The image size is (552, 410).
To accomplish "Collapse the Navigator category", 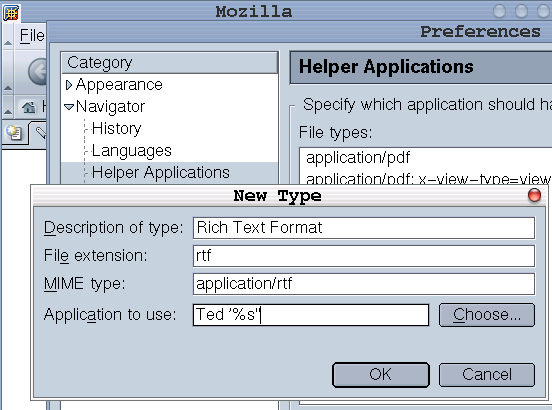I will [x=69, y=106].
